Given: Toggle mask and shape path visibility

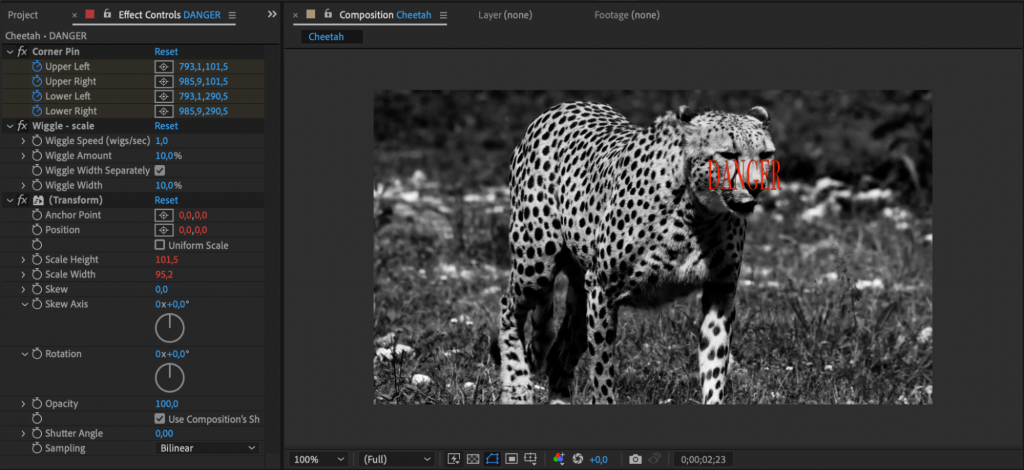Looking at the screenshot, I should pyautogui.click(x=492, y=459).
